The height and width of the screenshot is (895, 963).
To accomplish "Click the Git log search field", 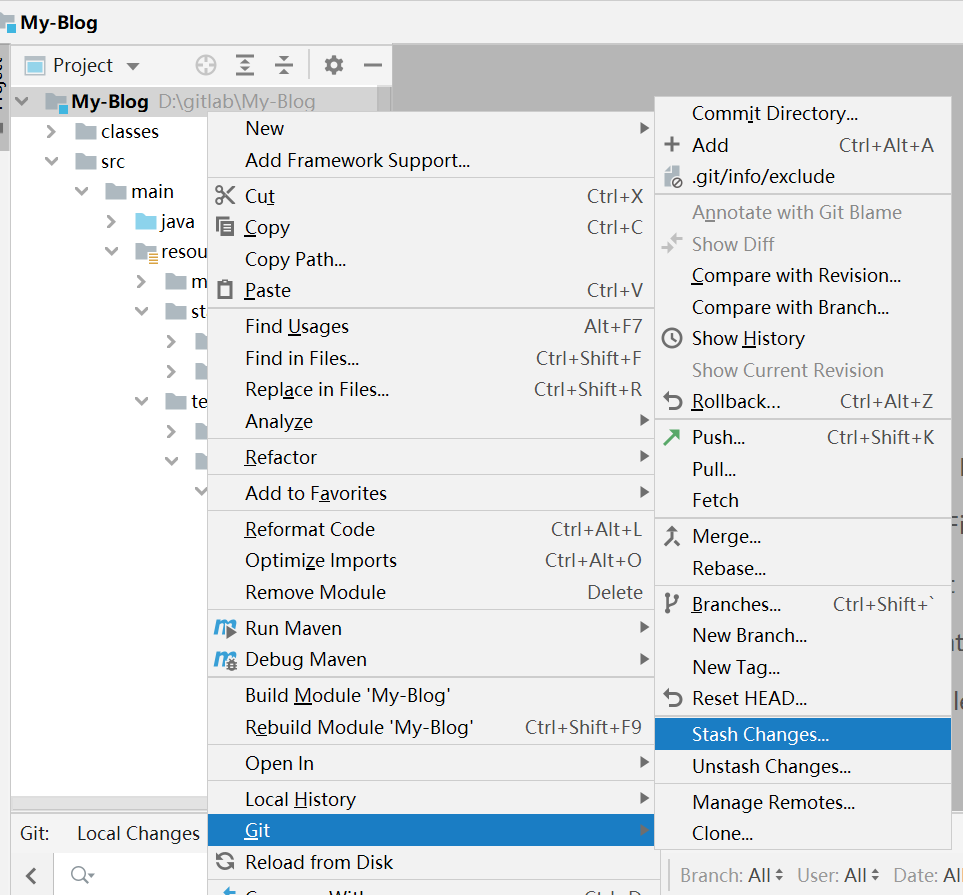I will [x=120, y=876].
